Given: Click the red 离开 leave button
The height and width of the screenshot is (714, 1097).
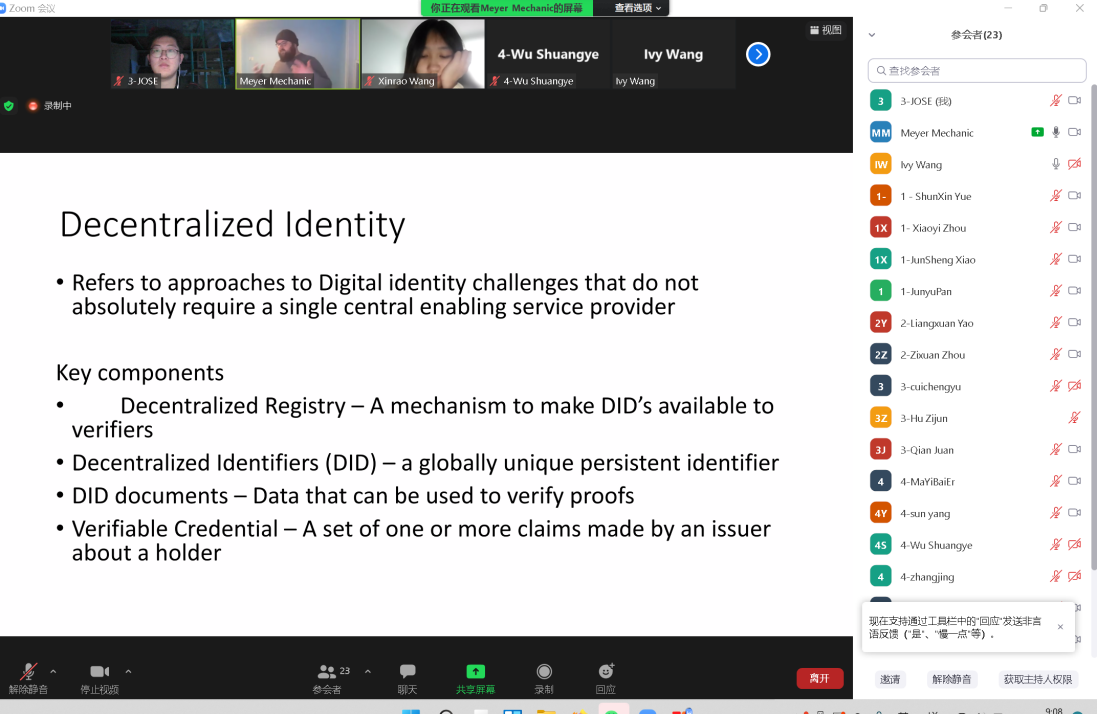Looking at the screenshot, I should pyautogui.click(x=819, y=678).
